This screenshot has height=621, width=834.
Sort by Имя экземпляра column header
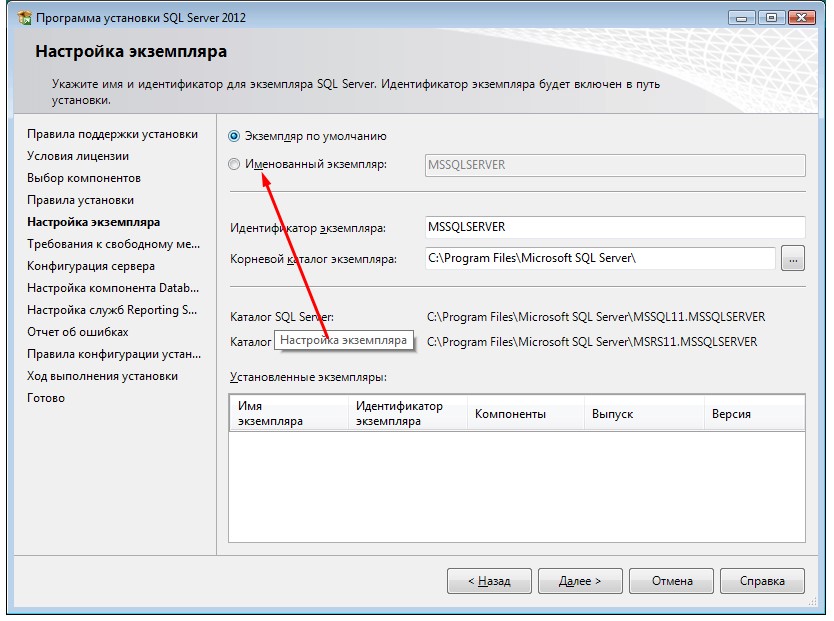click(289, 413)
